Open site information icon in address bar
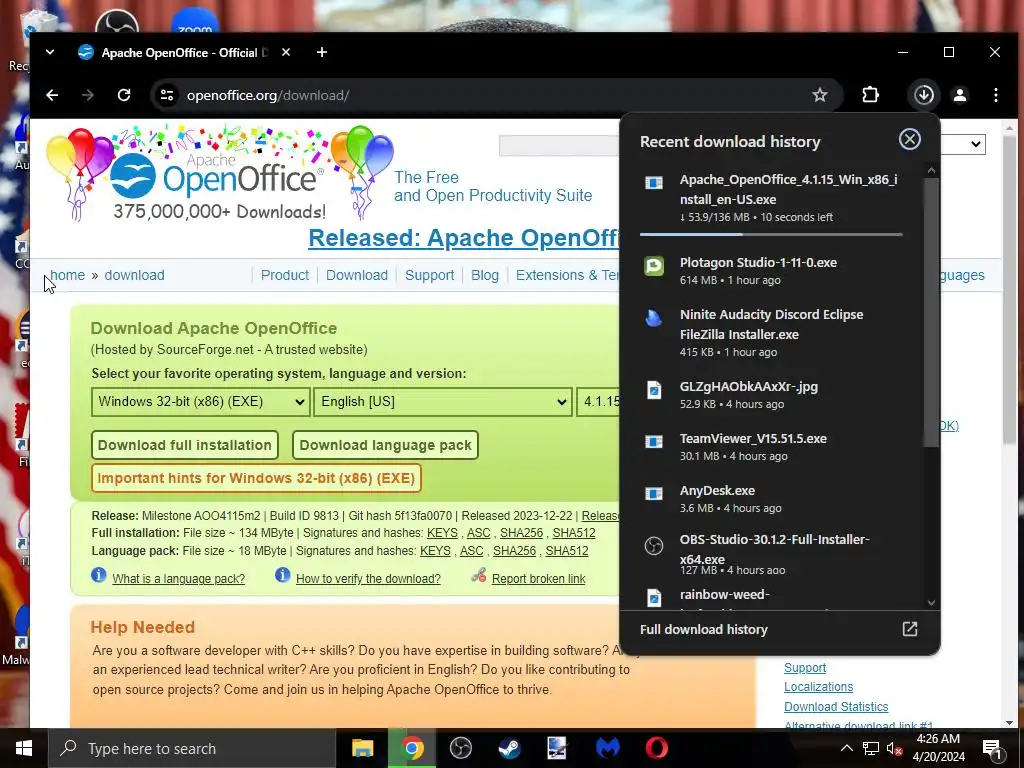The image size is (1024, 768). coord(167,95)
